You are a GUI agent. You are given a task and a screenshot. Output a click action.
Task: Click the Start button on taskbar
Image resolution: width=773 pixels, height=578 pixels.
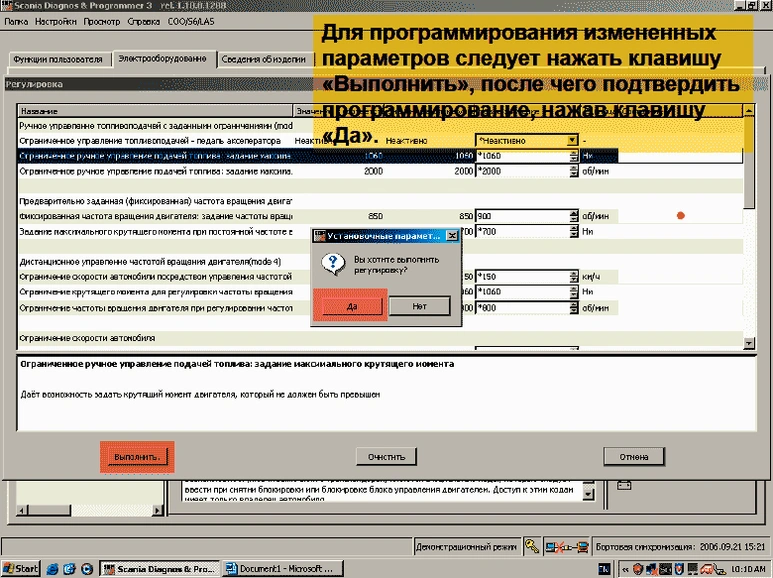[x=21, y=569]
